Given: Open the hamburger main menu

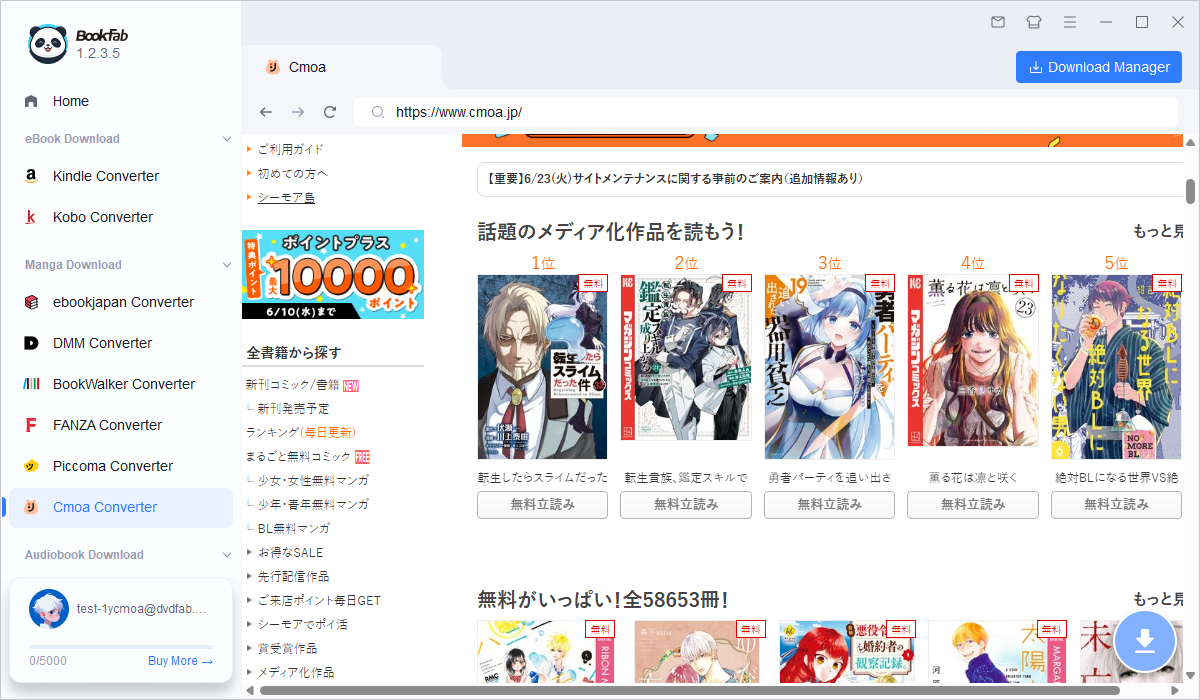Looking at the screenshot, I should 1070,22.
